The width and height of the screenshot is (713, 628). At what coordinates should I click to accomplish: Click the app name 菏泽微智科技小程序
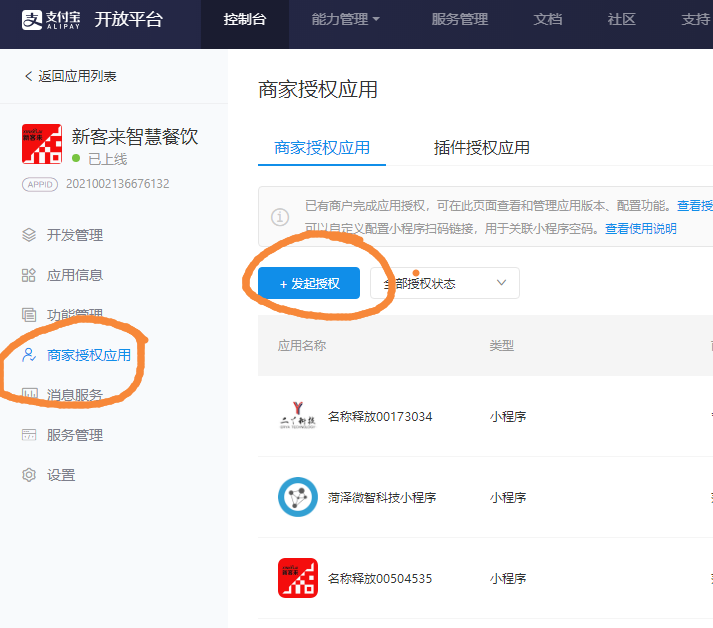point(382,497)
